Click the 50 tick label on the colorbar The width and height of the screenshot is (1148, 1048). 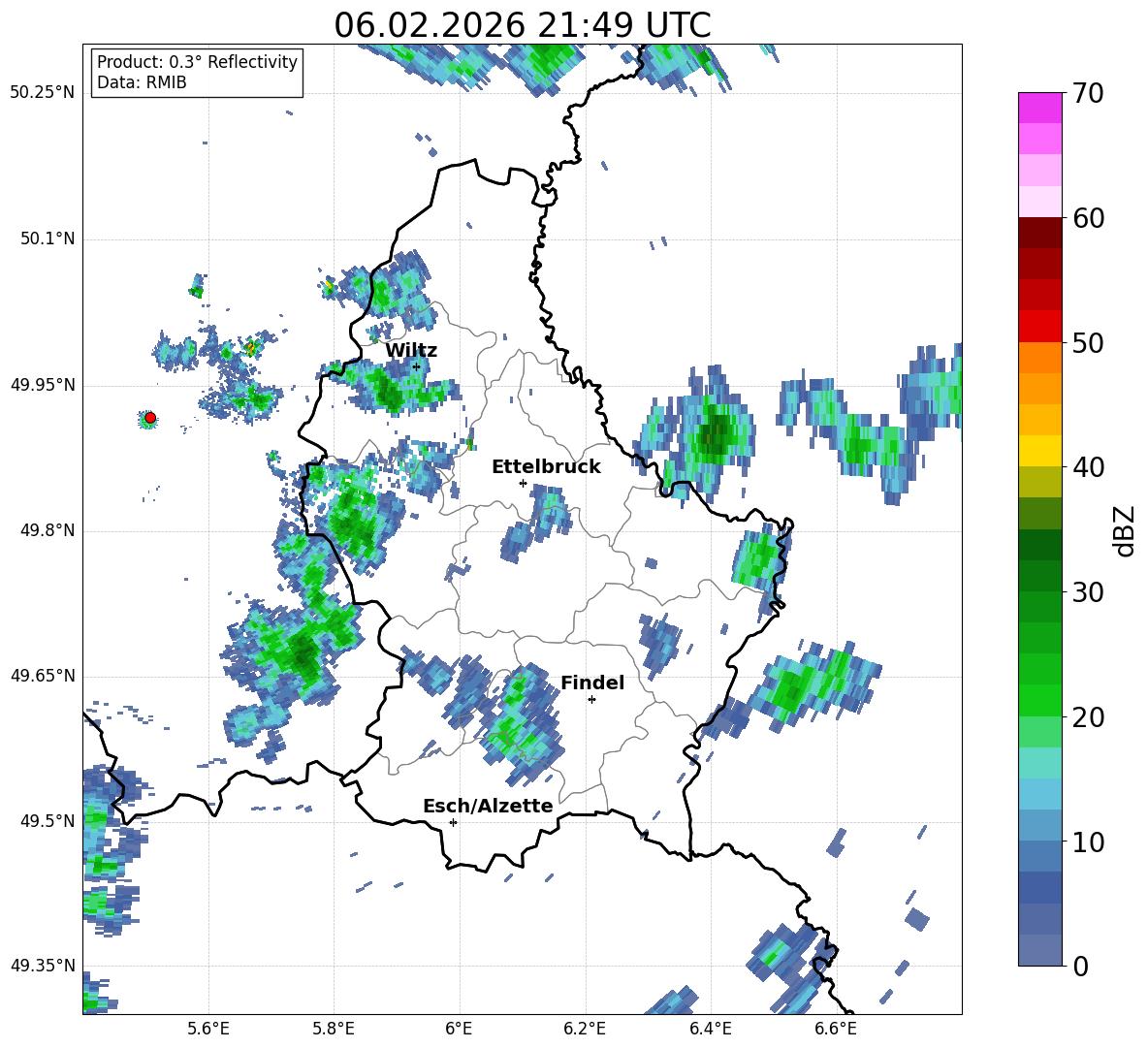point(1087,343)
